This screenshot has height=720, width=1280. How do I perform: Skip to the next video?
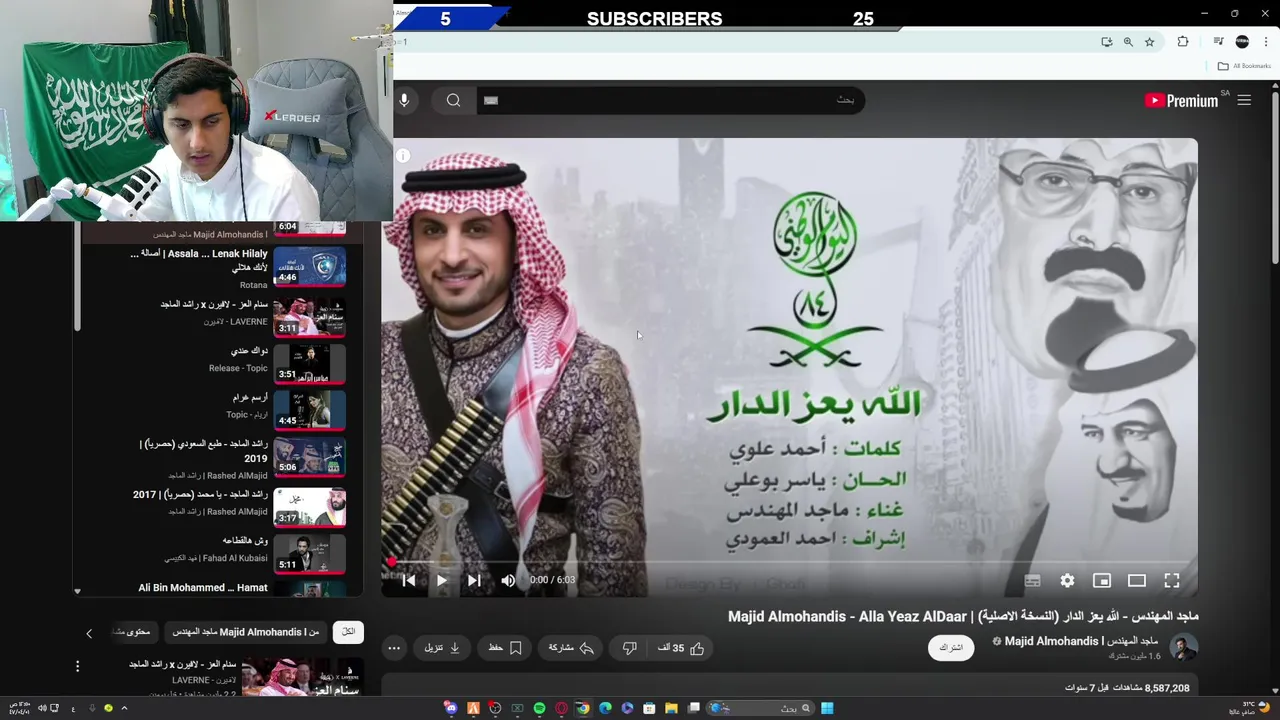[x=474, y=580]
